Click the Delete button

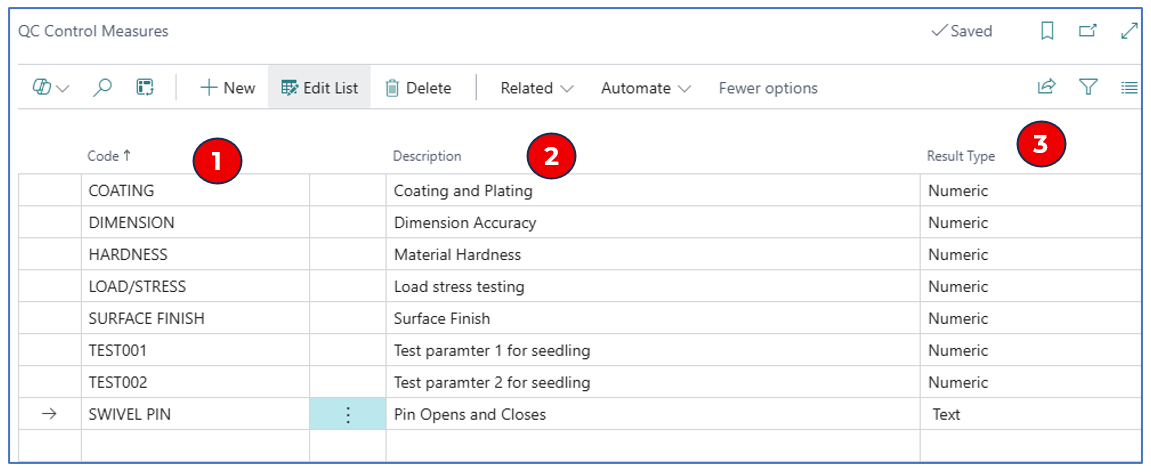(x=418, y=88)
